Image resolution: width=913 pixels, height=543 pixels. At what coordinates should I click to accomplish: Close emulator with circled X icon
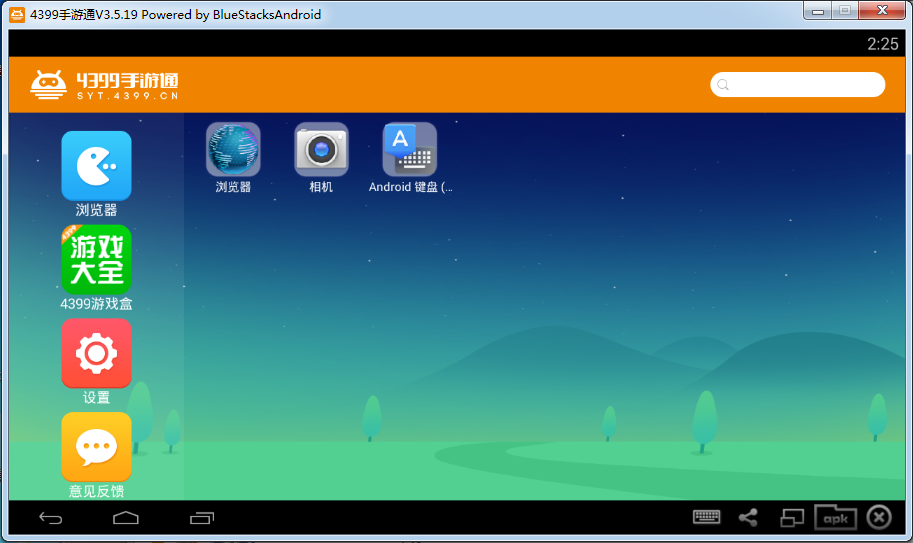(879, 517)
